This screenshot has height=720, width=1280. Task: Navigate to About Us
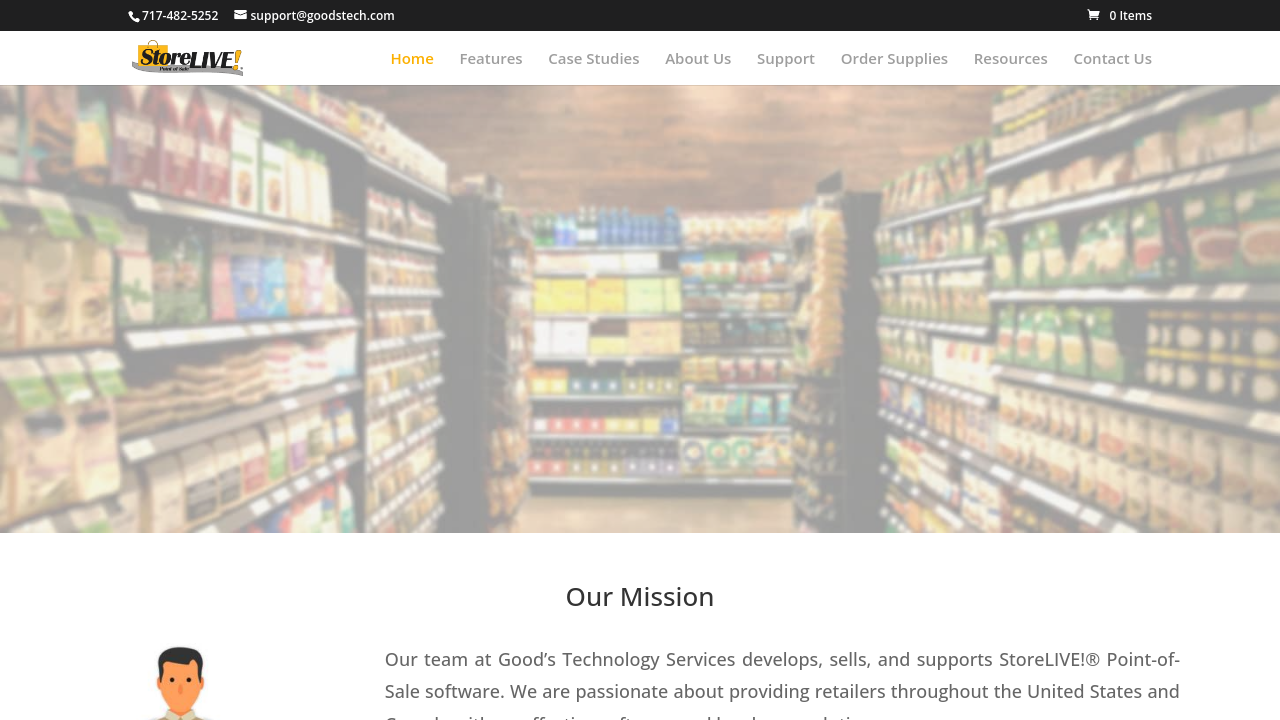click(x=698, y=58)
